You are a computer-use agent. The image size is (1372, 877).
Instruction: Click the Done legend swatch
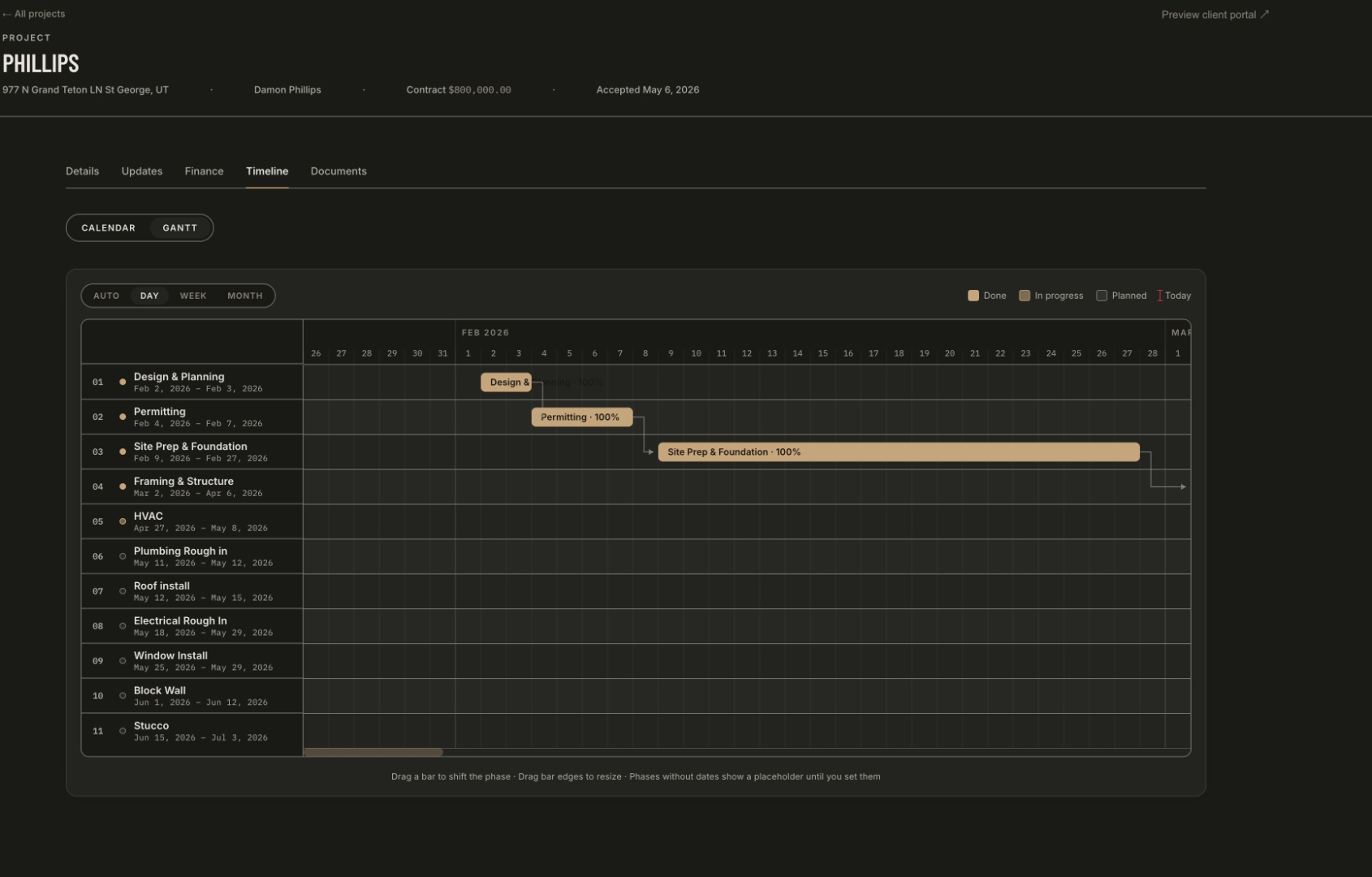[x=973, y=296]
